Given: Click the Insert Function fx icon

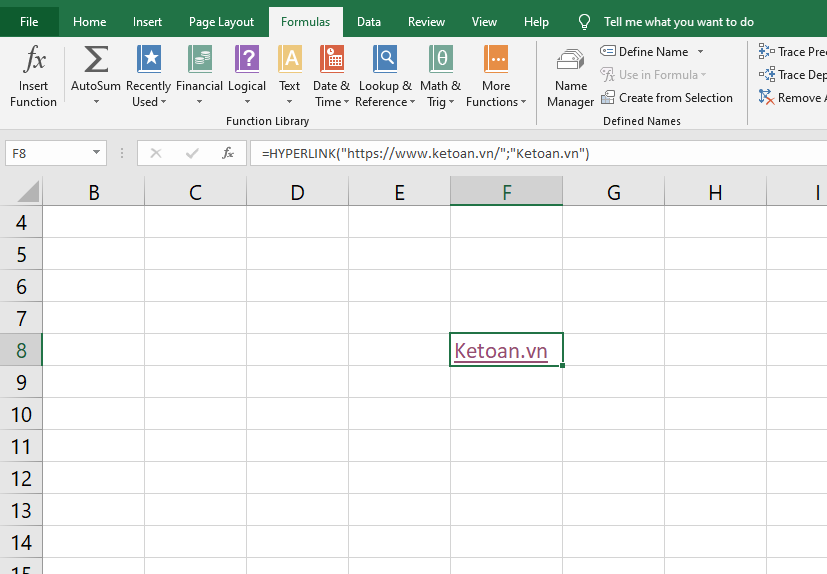Looking at the screenshot, I should pyautogui.click(x=33, y=62).
